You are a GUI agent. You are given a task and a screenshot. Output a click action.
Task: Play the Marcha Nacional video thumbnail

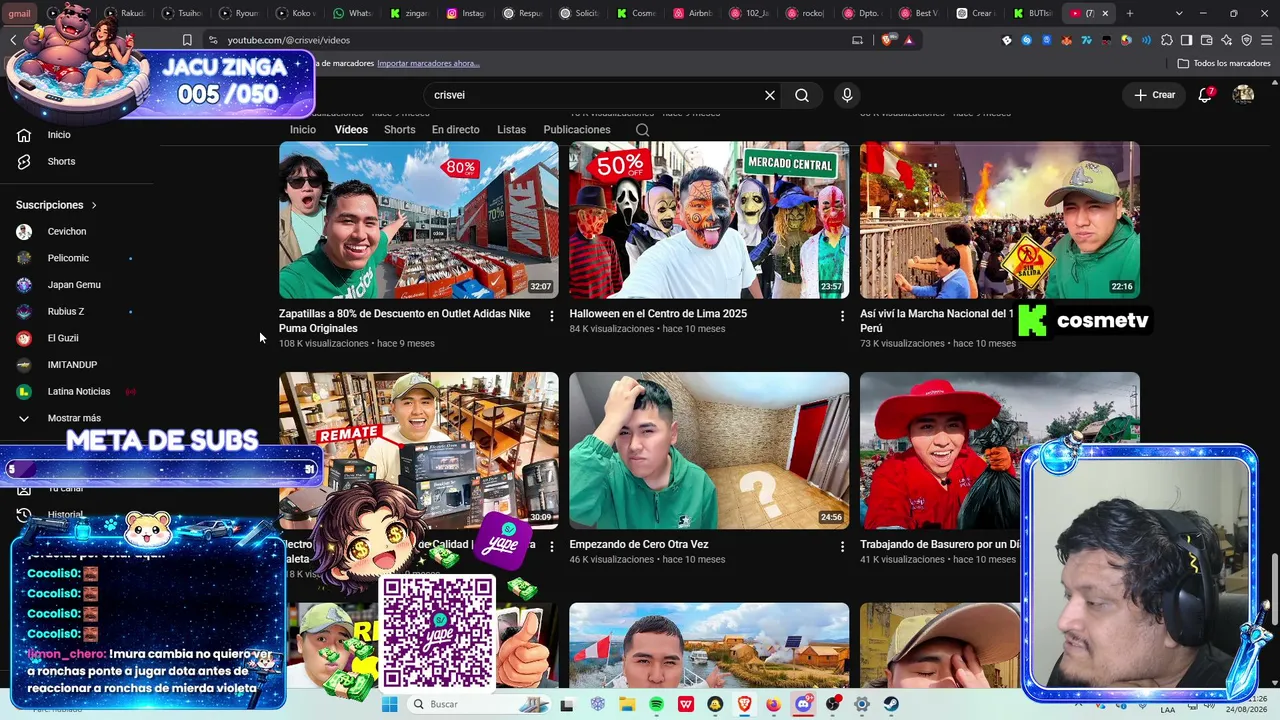pyautogui.click(x=1000, y=220)
